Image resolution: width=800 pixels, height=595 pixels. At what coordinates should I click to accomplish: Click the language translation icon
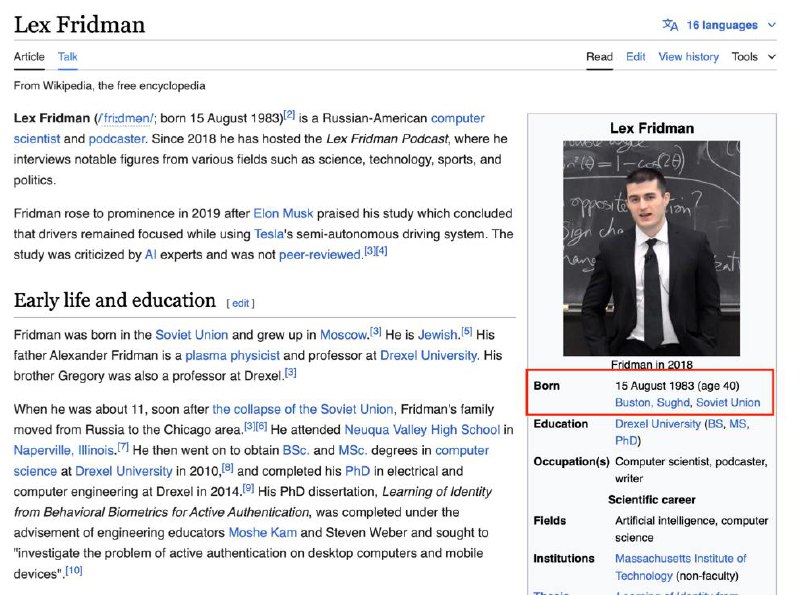coord(670,25)
